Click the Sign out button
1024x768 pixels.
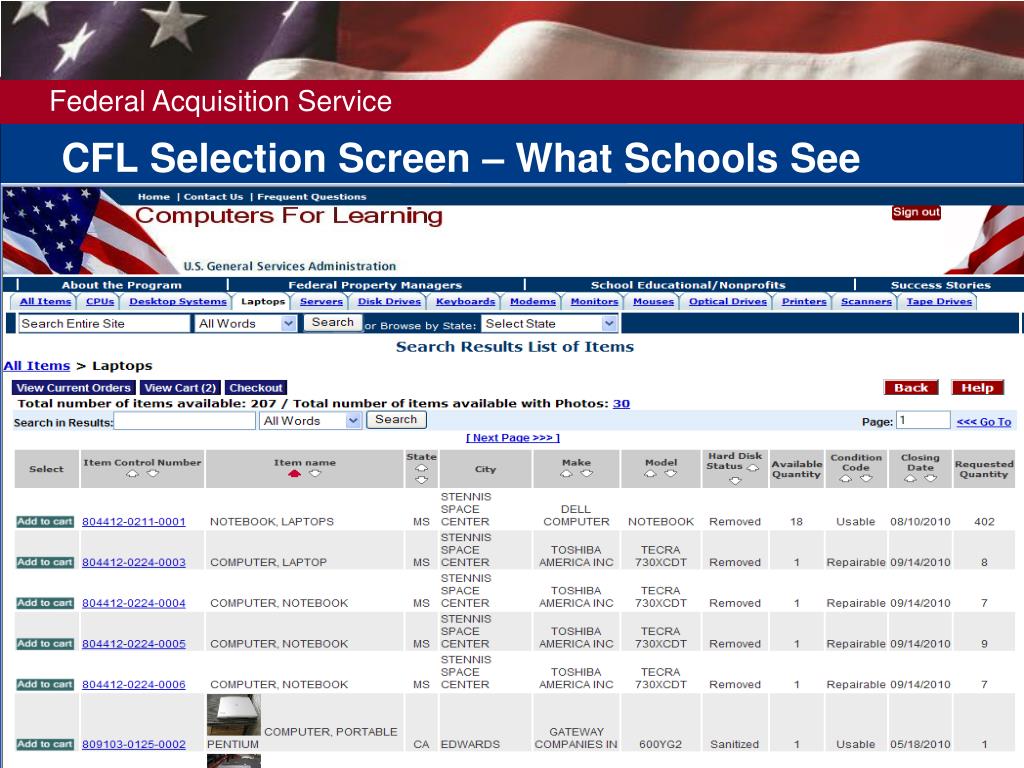[916, 212]
